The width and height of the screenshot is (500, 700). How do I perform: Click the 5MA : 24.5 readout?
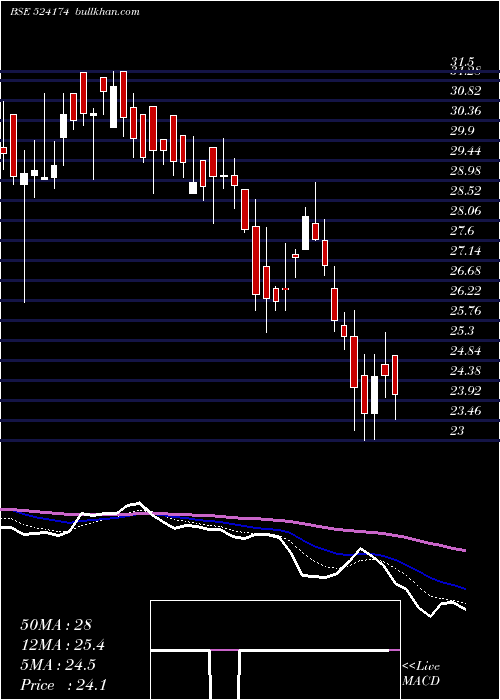[x=58, y=665]
